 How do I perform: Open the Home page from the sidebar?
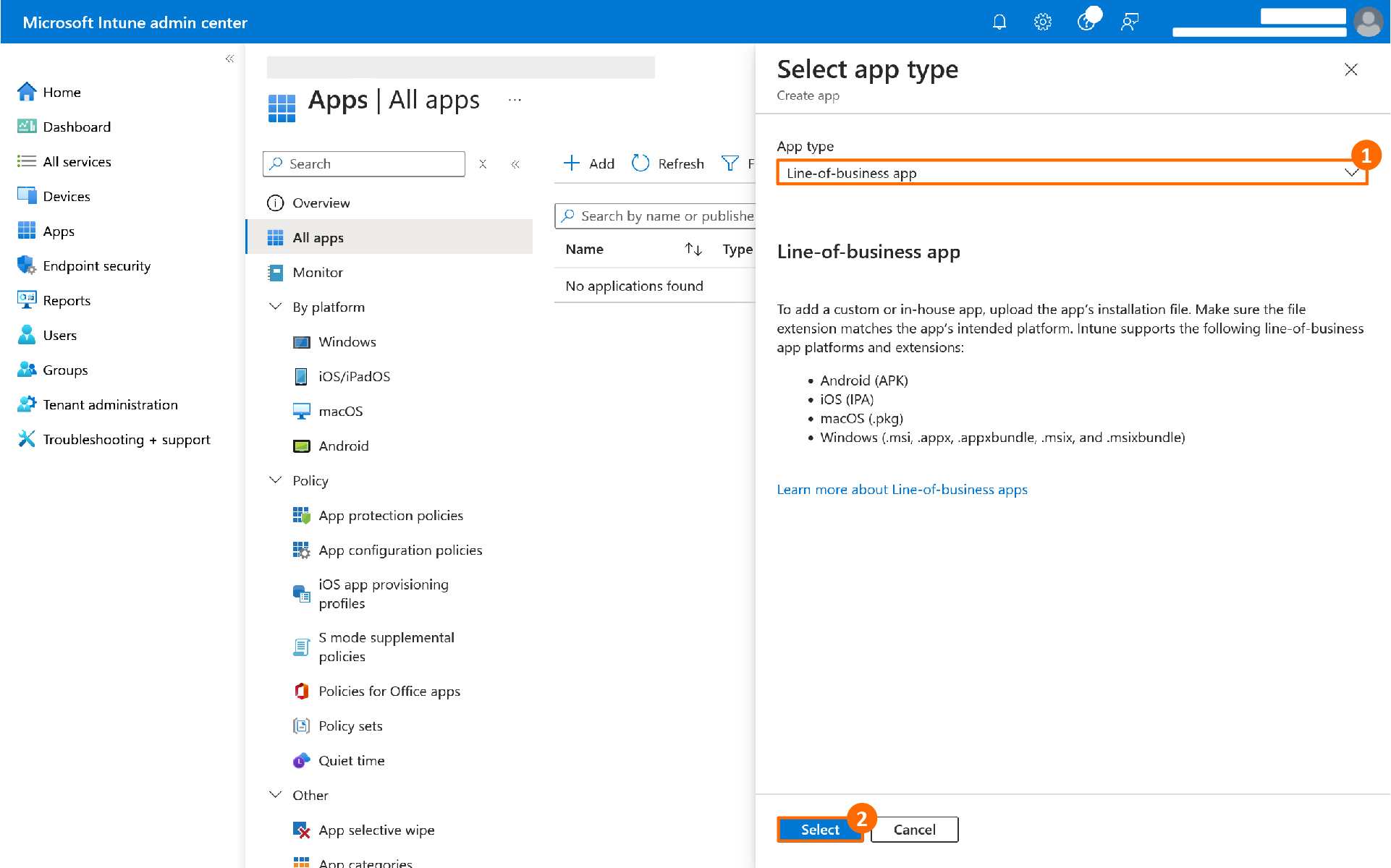click(x=62, y=92)
